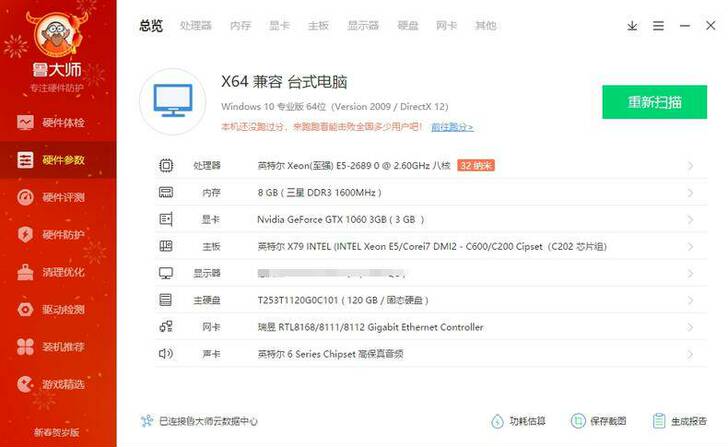728x447 pixels.
Task: Open 硬件评测 section
Action: (58, 197)
